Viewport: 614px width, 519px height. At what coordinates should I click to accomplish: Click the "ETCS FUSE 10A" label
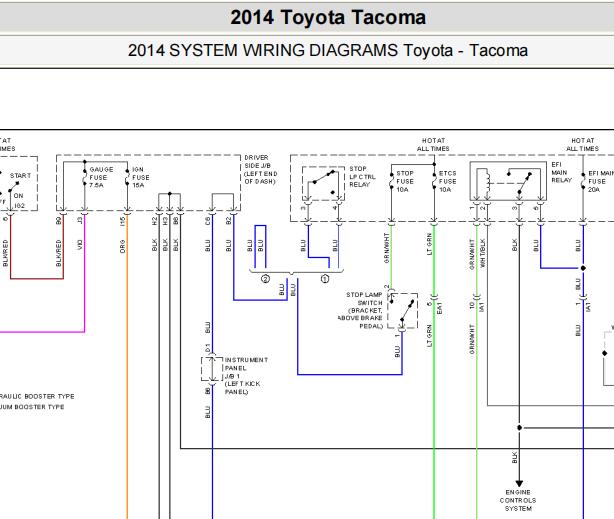pyautogui.click(x=447, y=181)
